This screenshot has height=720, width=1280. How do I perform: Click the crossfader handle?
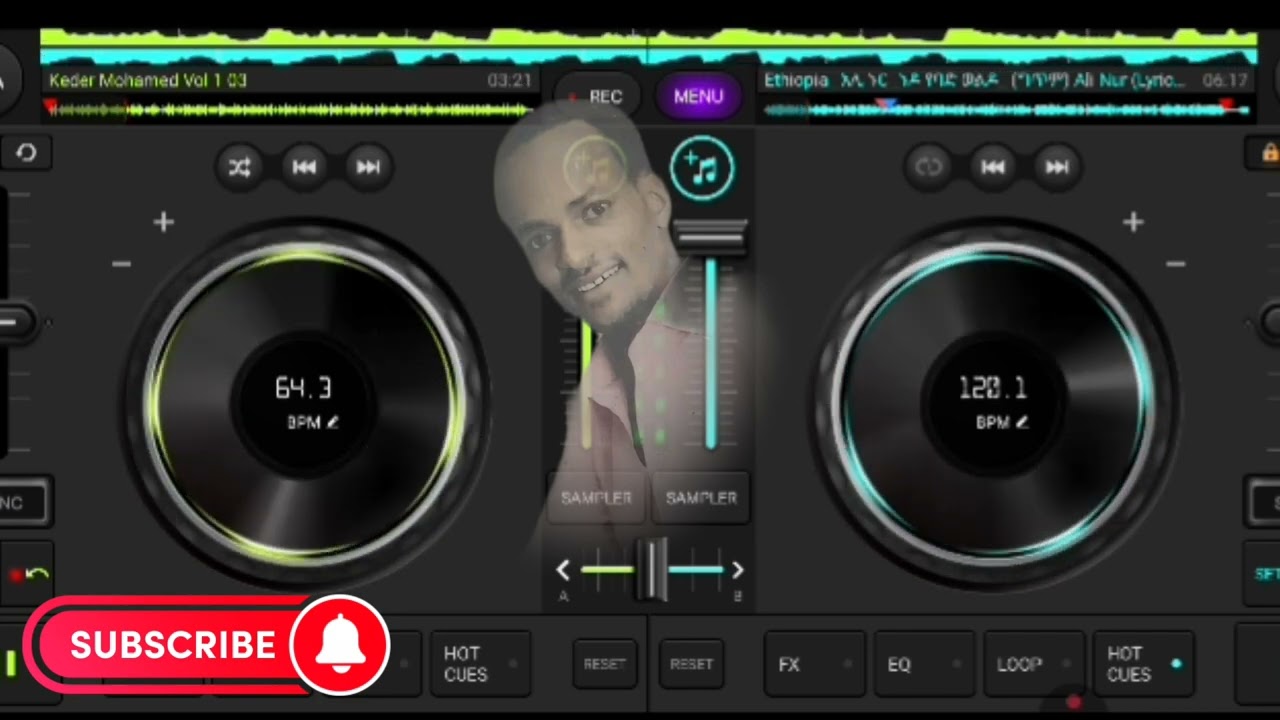coord(652,569)
